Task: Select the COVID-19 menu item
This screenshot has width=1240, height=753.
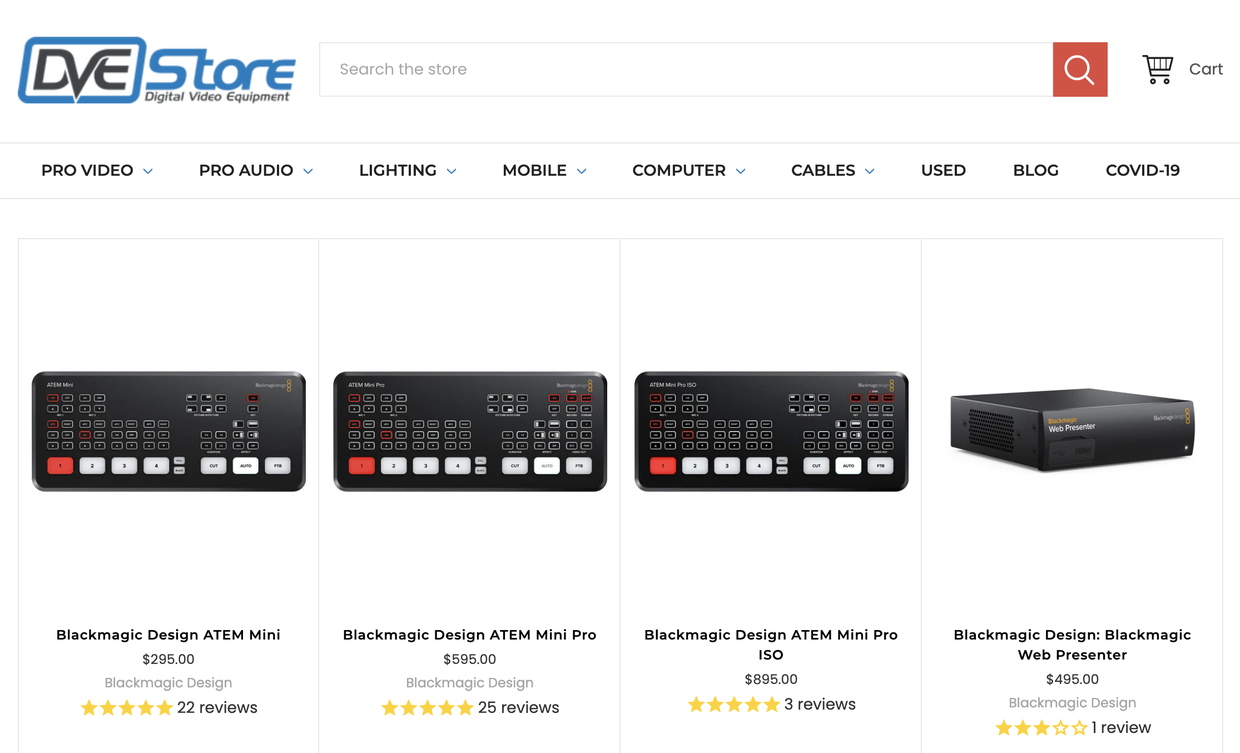Action: click(1142, 171)
